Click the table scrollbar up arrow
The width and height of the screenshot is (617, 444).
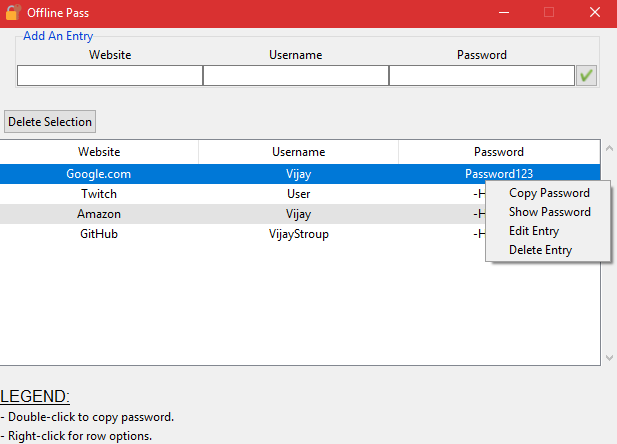coord(609,148)
